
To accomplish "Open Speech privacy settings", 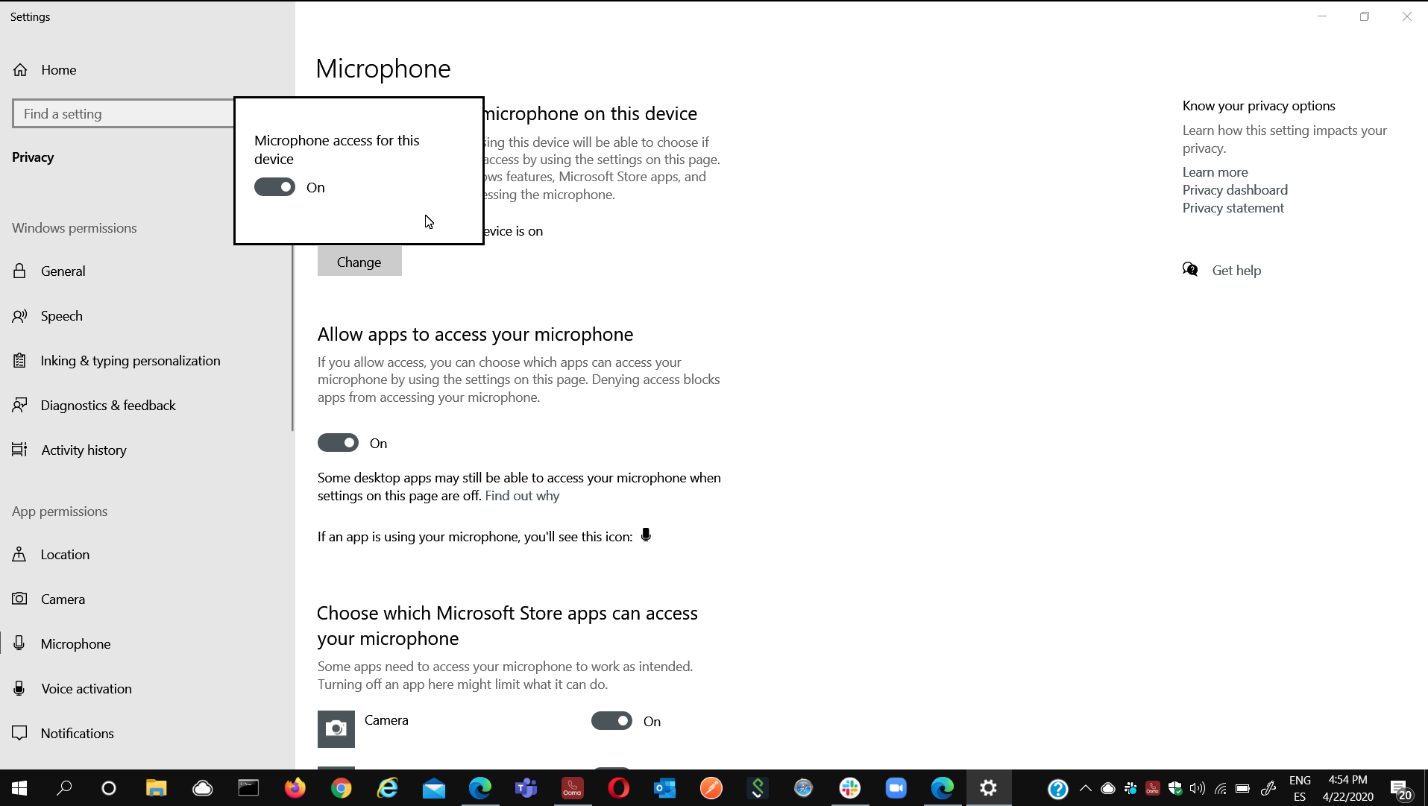I will 61,316.
